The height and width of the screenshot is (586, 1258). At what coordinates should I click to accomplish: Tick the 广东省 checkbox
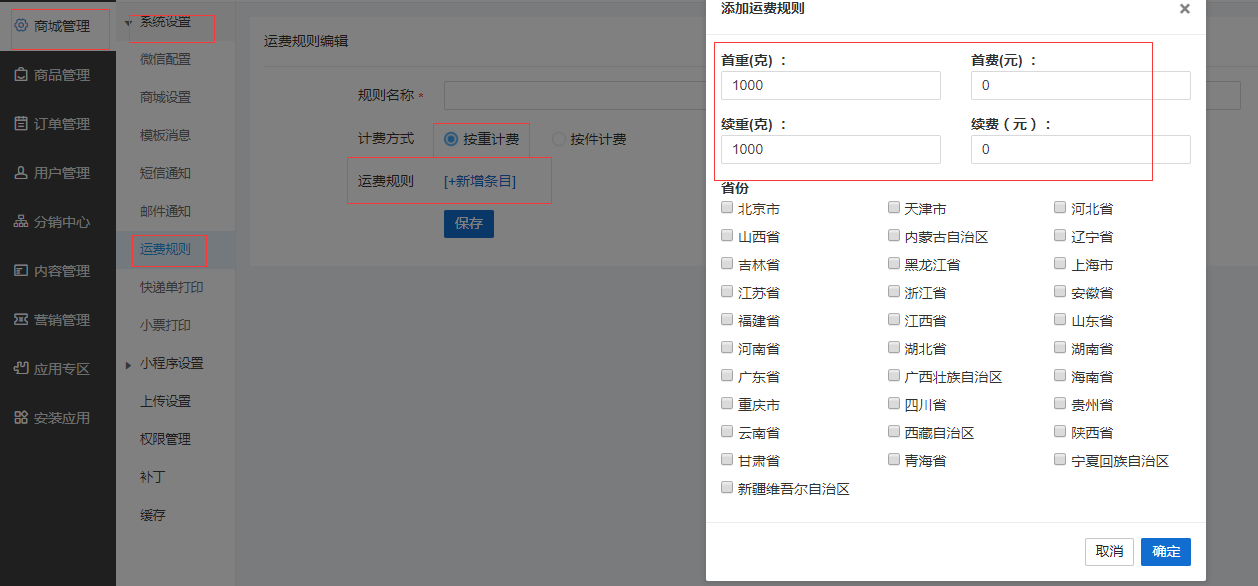point(727,376)
